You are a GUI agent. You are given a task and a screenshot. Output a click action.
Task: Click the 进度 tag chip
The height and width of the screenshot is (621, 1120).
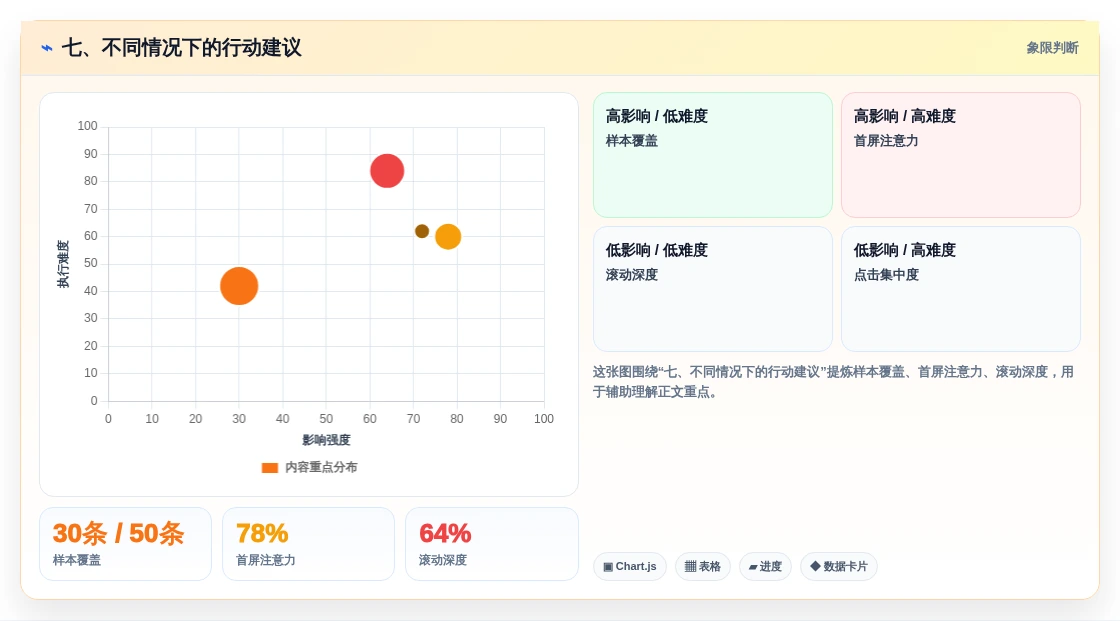click(765, 567)
